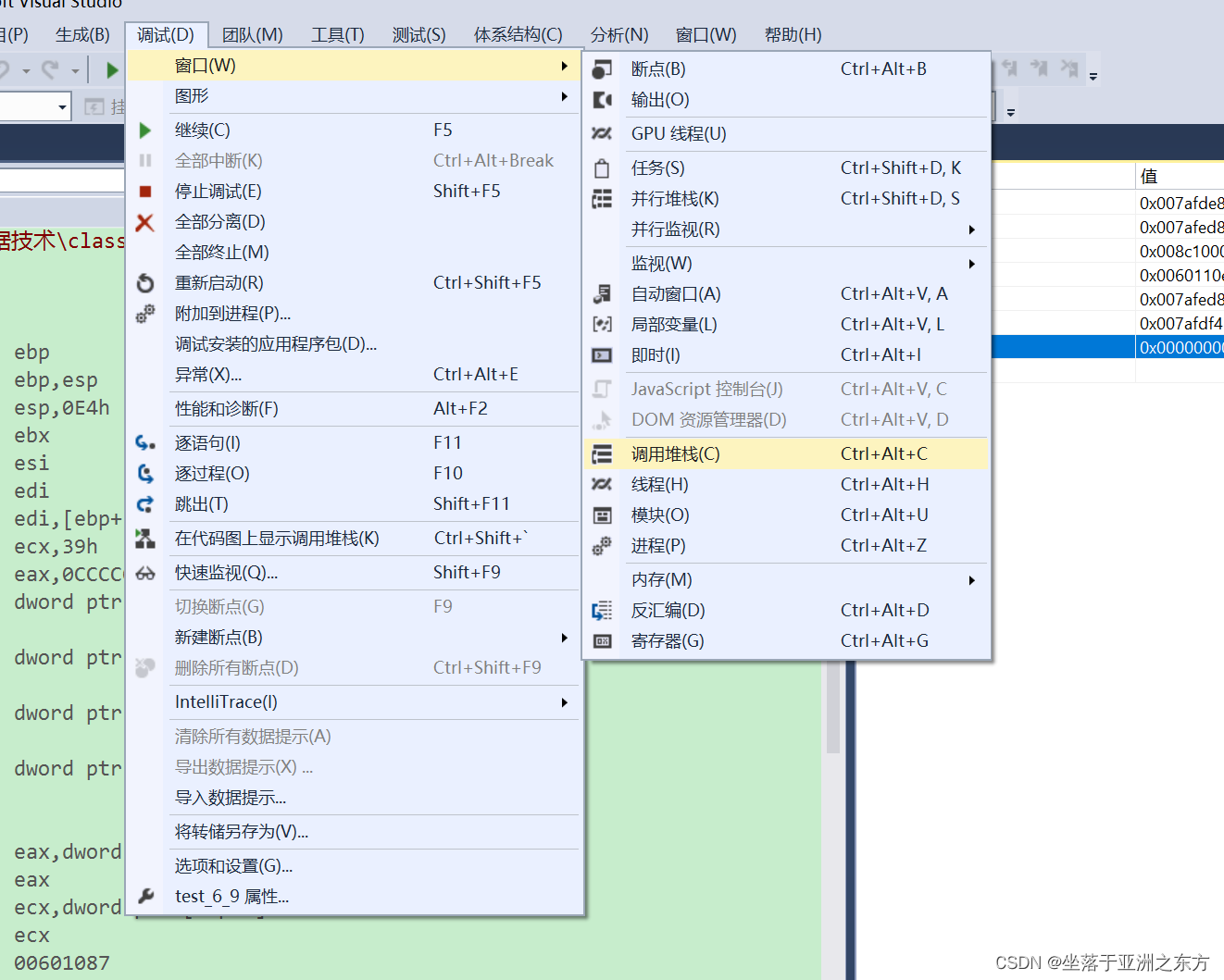Click the Autos window icon
The height and width of the screenshot is (980, 1224).
[x=602, y=294]
